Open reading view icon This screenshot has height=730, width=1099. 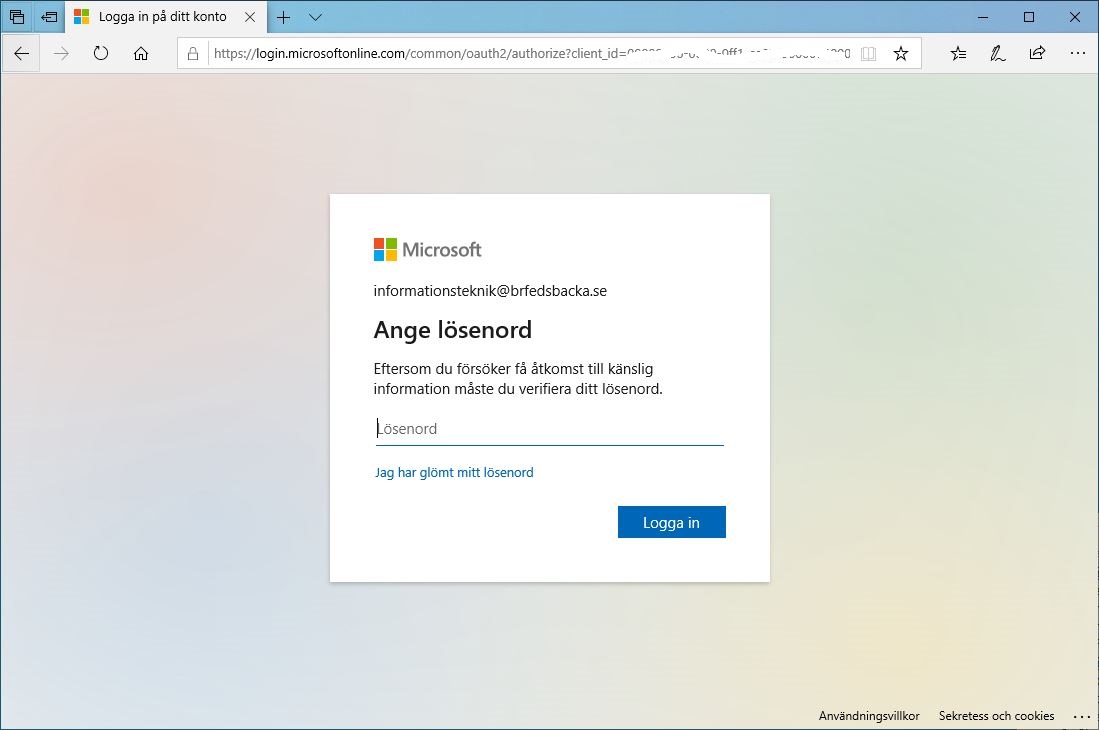point(868,53)
